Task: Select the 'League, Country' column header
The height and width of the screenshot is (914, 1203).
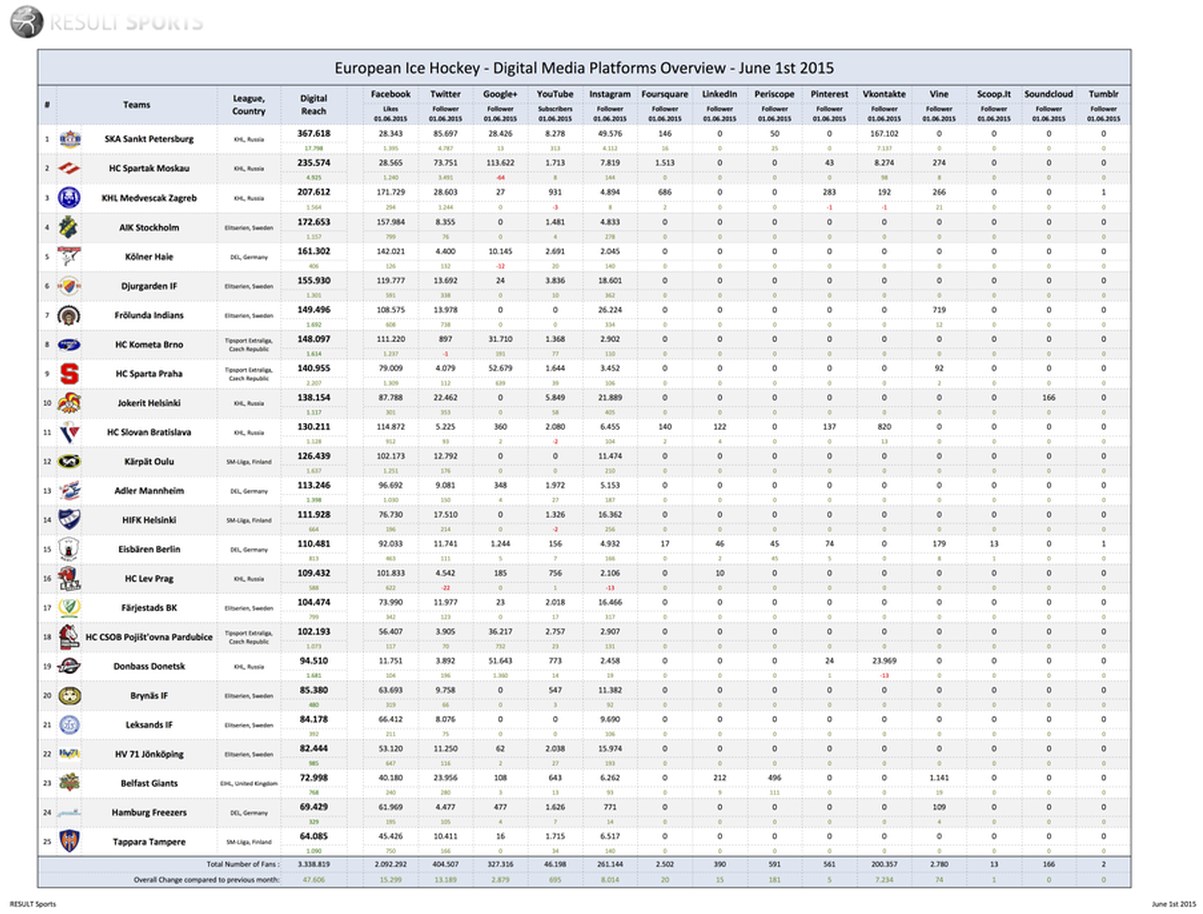Action: pyautogui.click(x=248, y=105)
